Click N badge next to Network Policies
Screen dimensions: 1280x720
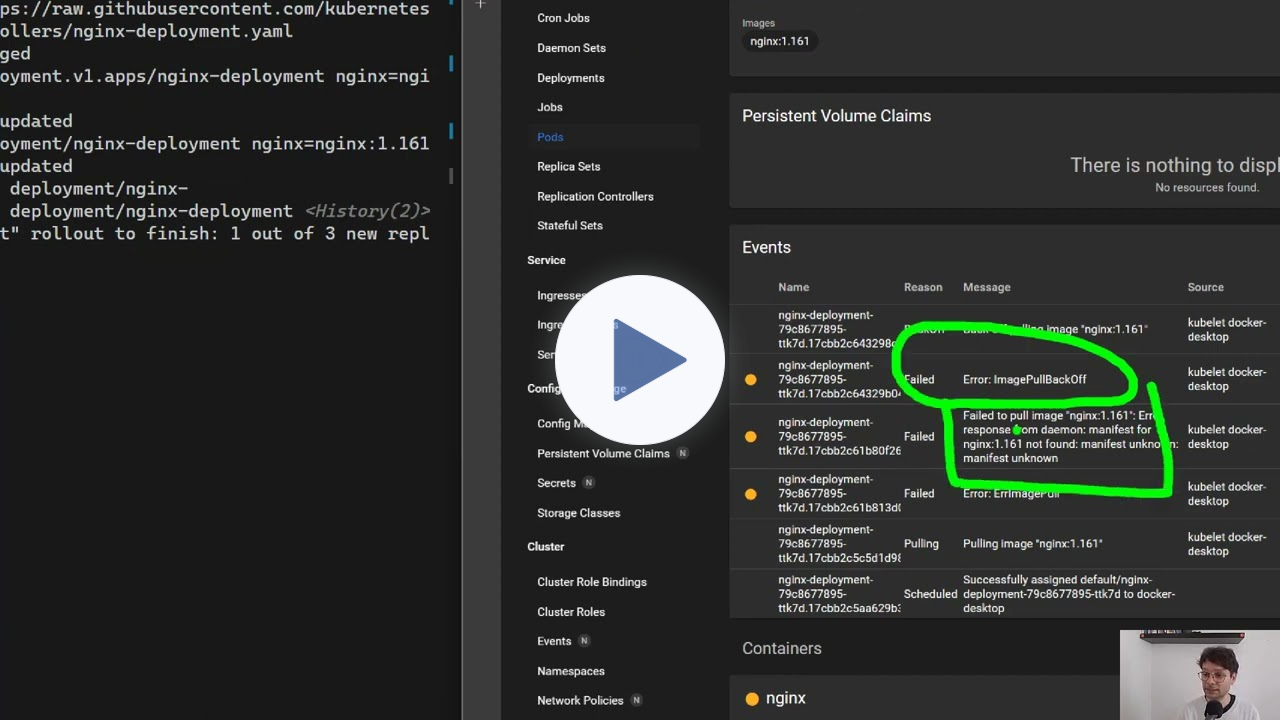click(637, 701)
